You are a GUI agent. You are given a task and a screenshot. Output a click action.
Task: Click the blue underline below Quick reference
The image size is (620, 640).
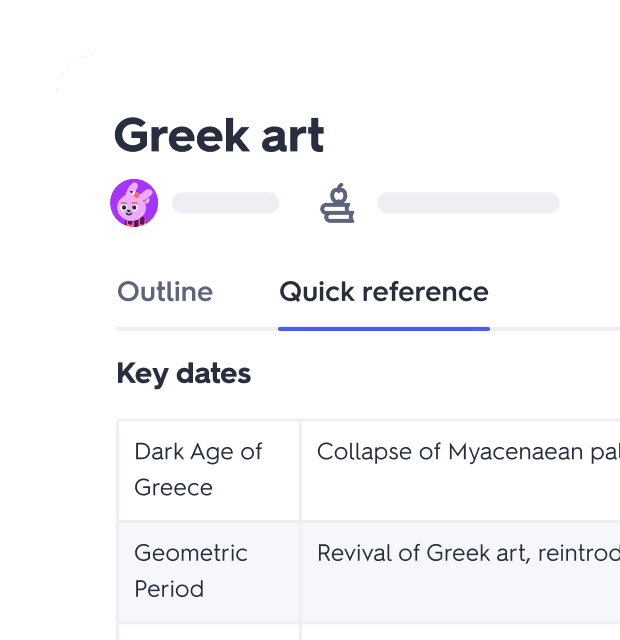pyautogui.click(x=384, y=328)
